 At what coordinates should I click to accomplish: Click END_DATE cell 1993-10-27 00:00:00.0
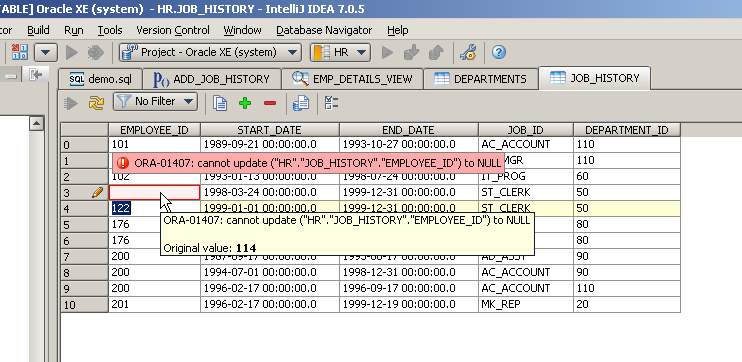[408, 144]
